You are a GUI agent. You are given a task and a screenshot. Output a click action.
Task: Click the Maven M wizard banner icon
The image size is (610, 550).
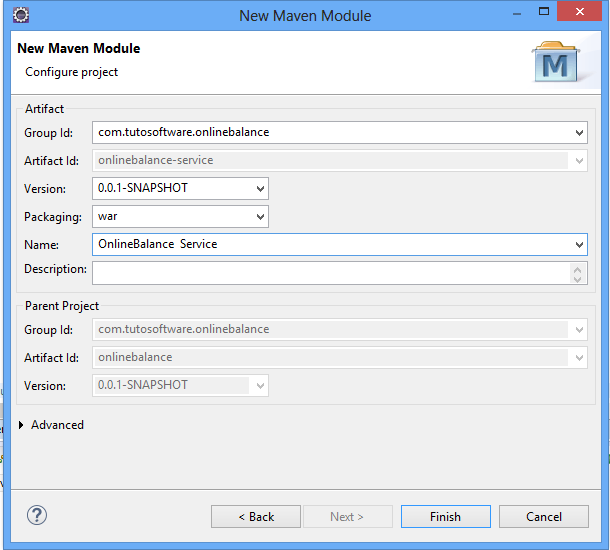click(556, 61)
